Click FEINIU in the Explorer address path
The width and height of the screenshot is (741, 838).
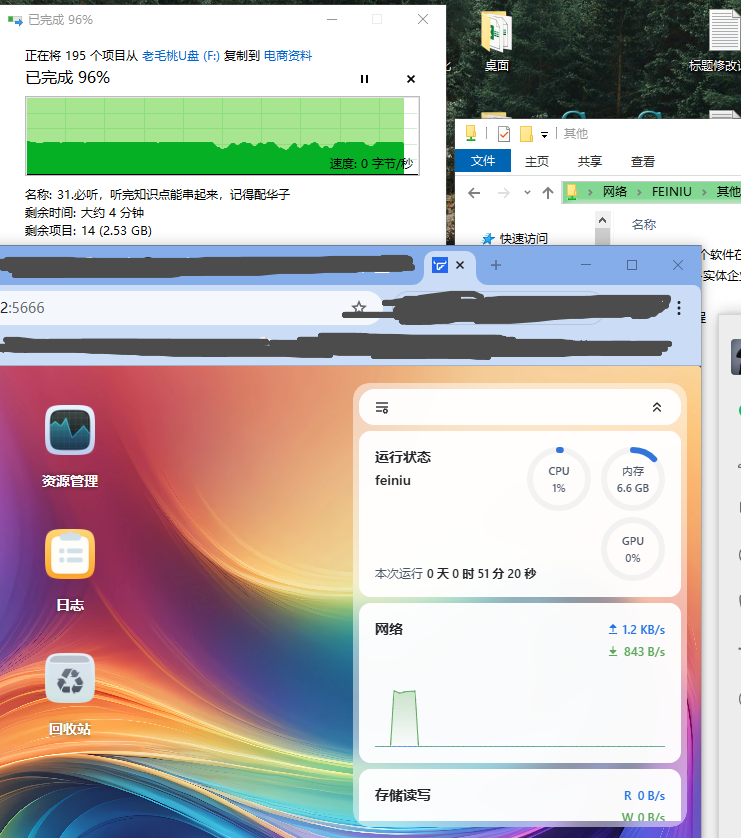672,192
